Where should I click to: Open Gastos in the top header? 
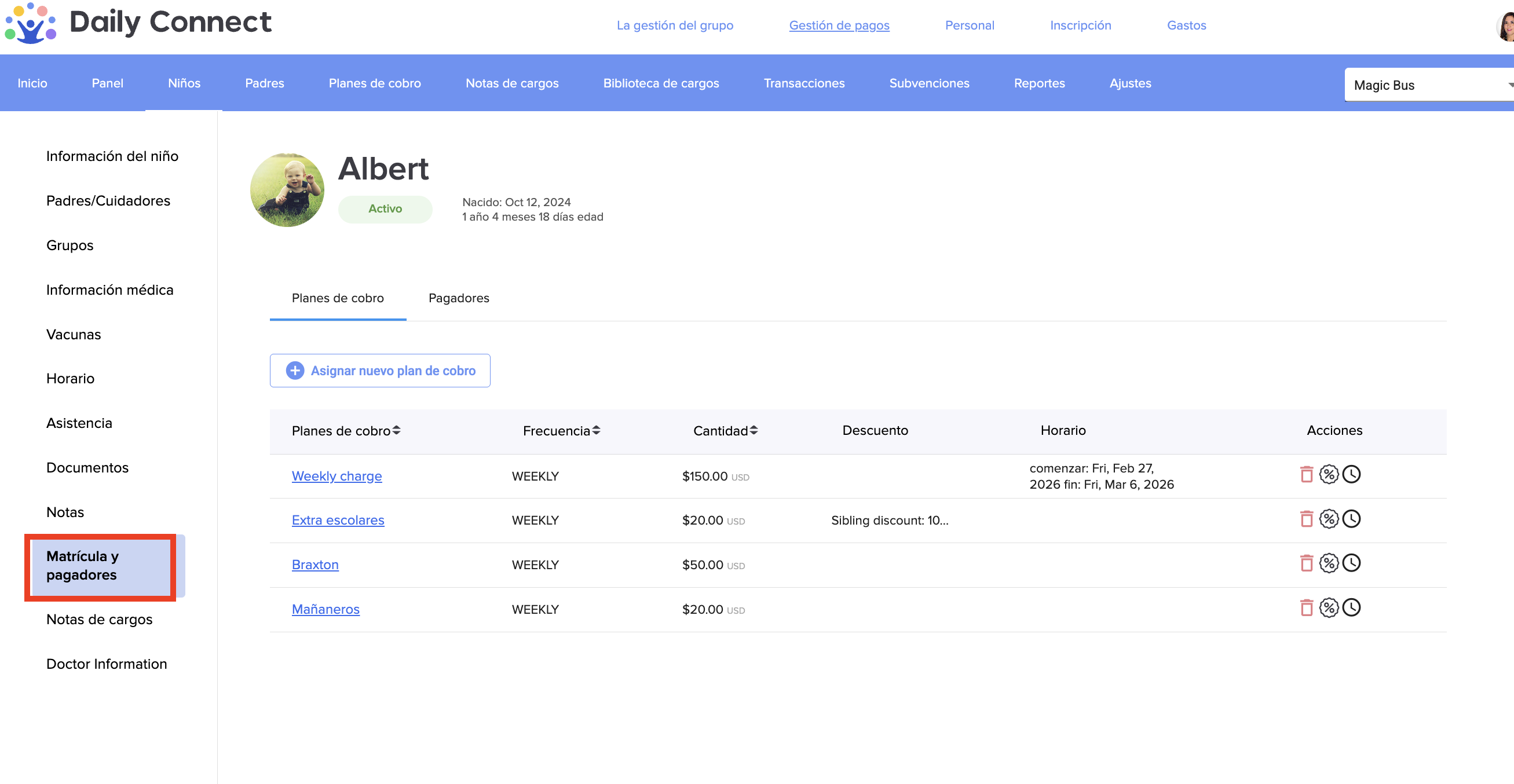click(x=1186, y=25)
